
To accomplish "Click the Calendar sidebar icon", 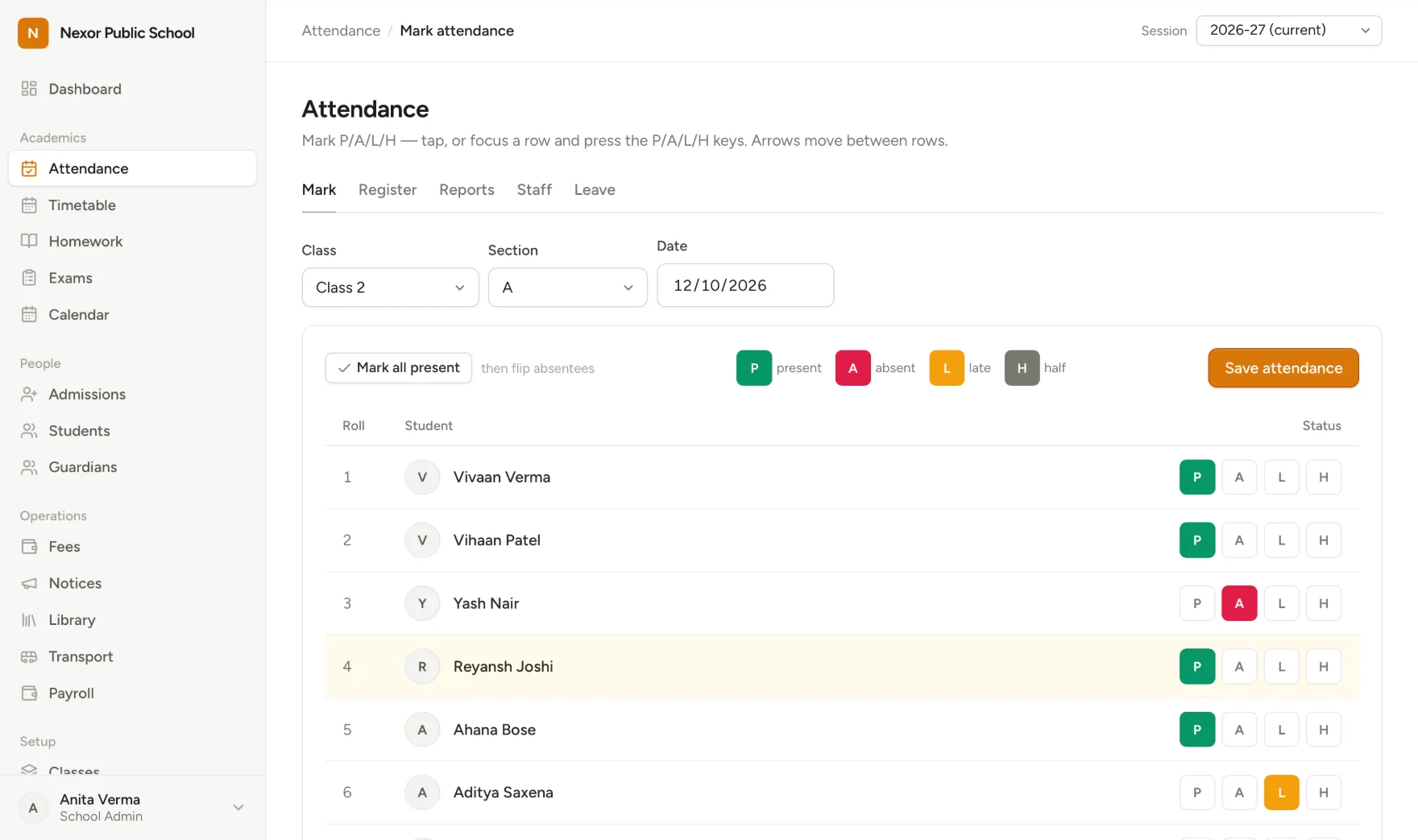I will [x=29, y=315].
